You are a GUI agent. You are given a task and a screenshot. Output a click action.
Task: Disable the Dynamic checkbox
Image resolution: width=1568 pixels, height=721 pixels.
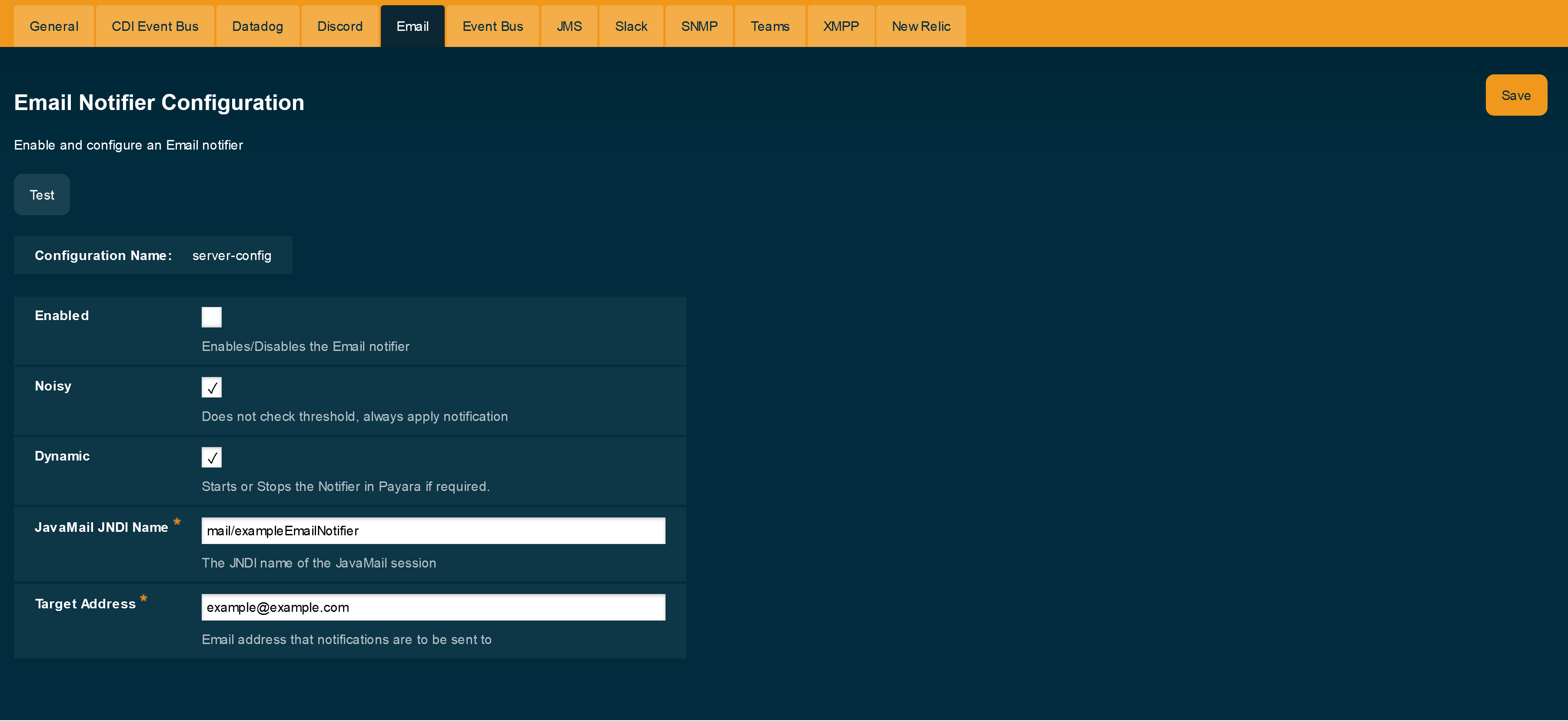(x=211, y=457)
